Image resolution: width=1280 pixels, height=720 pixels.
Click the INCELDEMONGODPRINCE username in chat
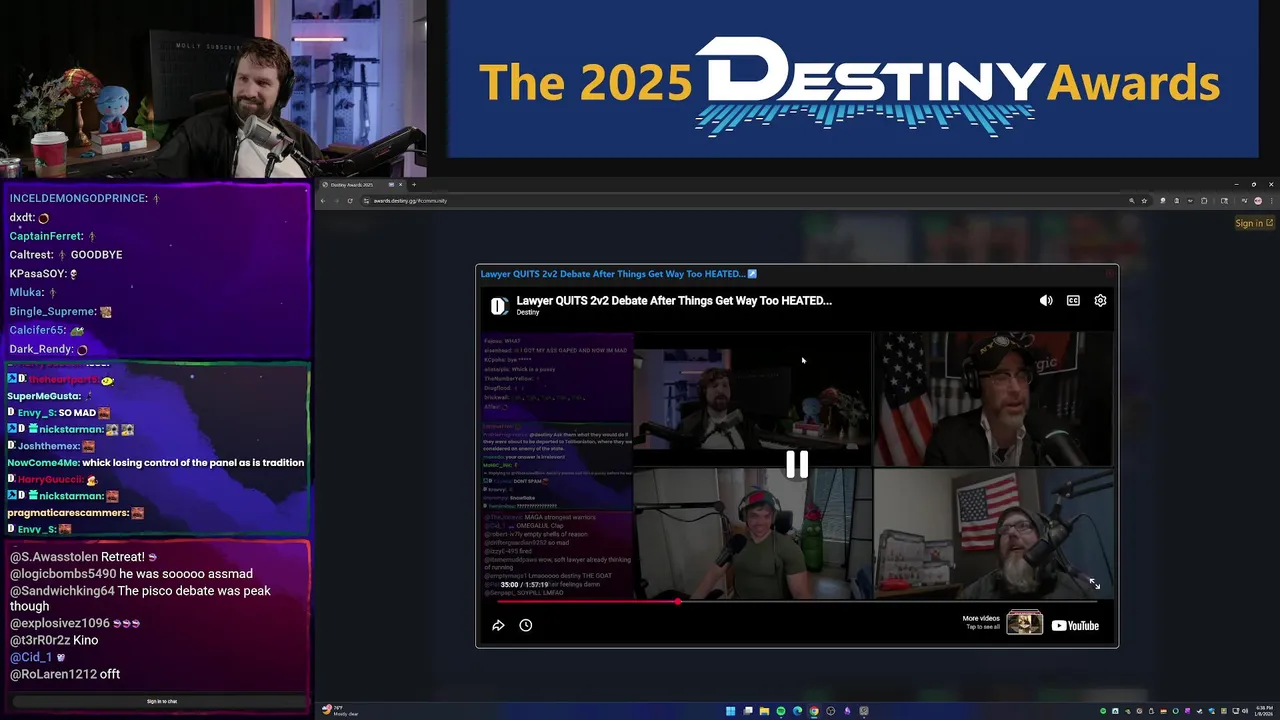pos(78,199)
